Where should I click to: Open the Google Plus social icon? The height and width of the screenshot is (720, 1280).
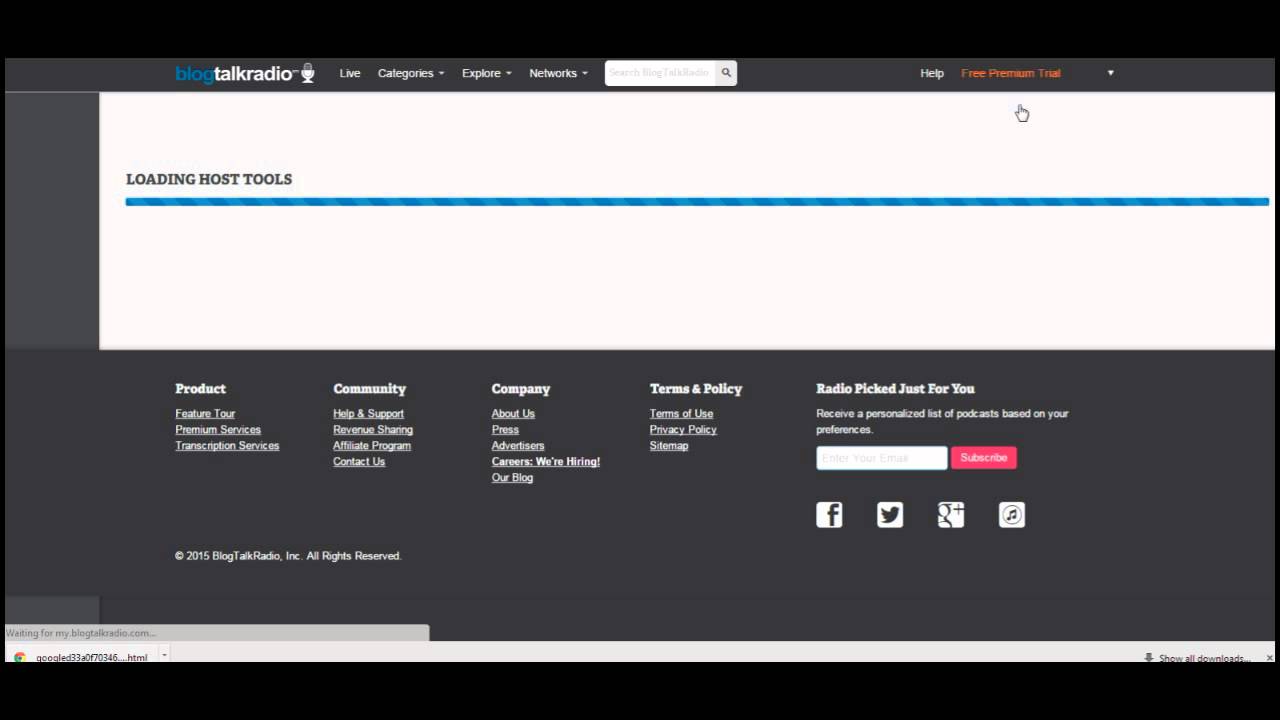pyautogui.click(x=951, y=515)
